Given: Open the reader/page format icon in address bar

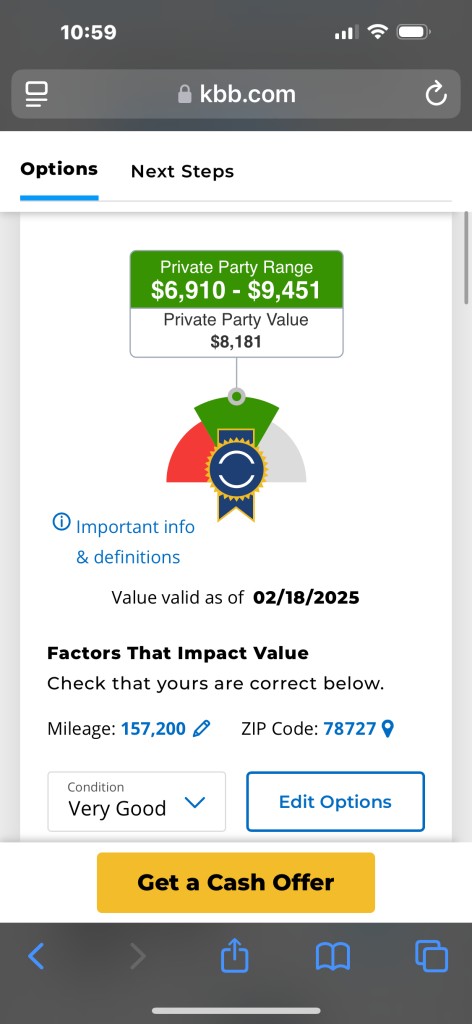Looking at the screenshot, I should 37,94.
